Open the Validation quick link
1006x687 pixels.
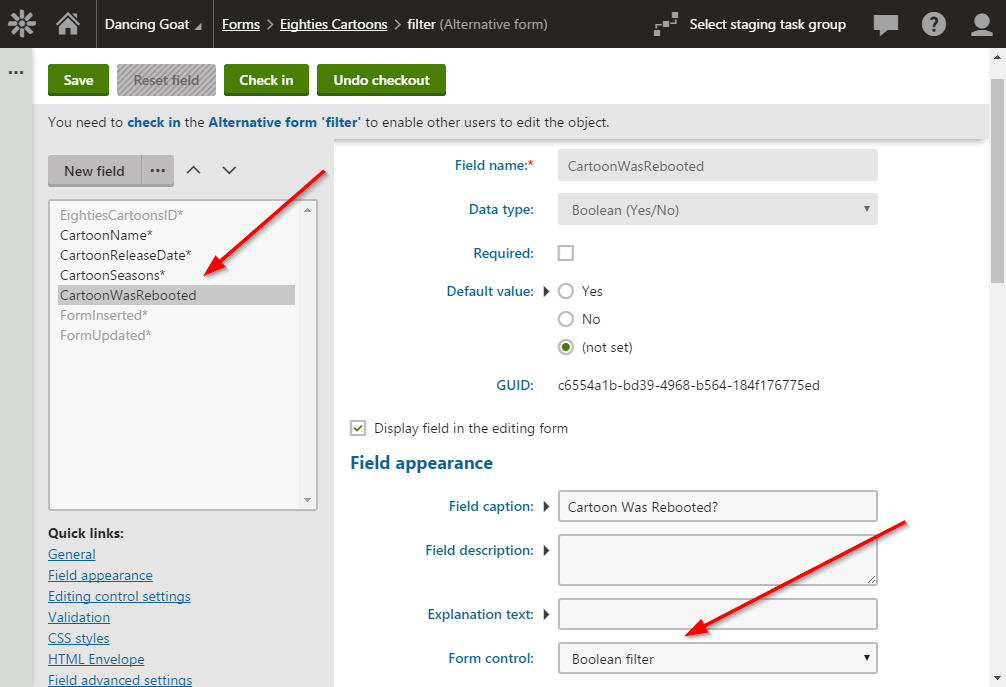[x=78, y=617]
